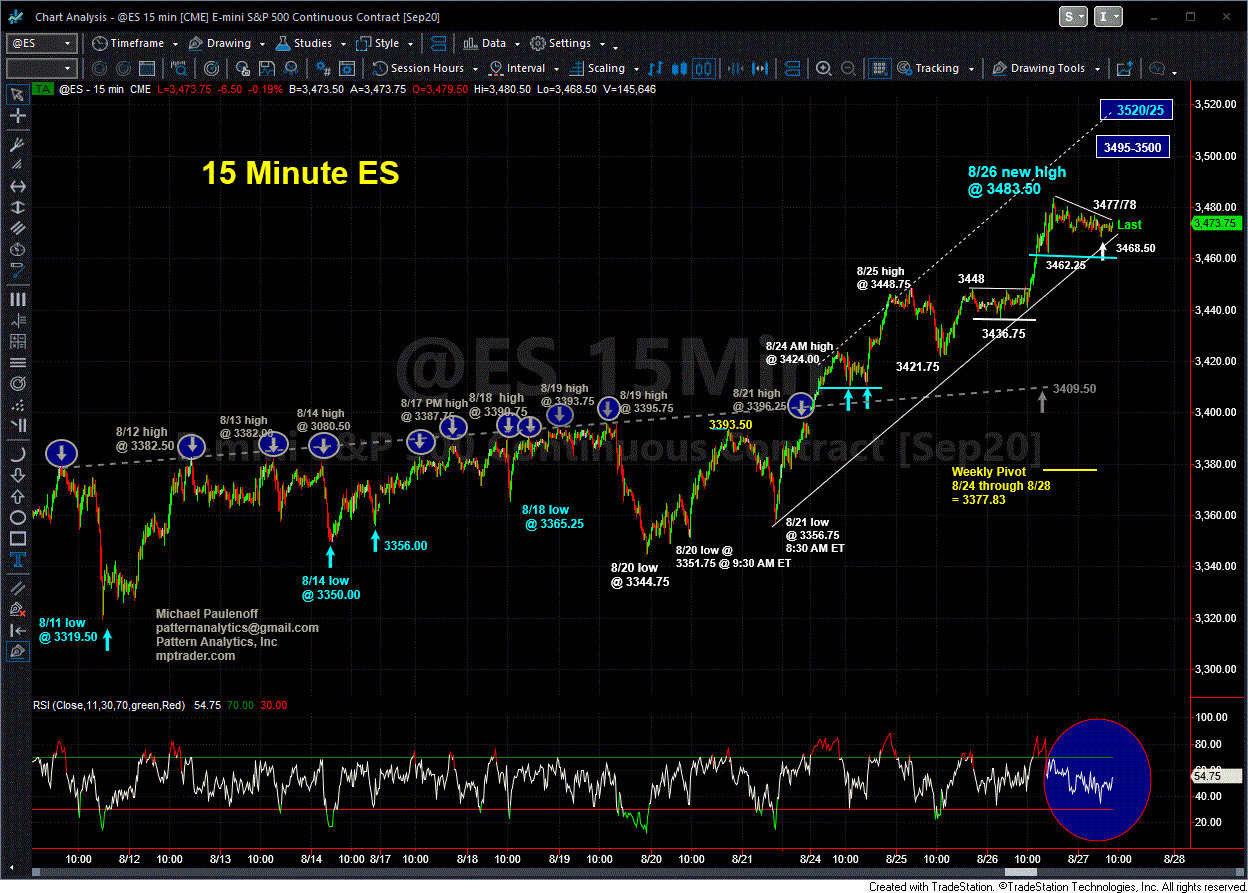This screenshot has width=1248, height=893.
Task: Open the Interval menu
Action: pos(525,68)
